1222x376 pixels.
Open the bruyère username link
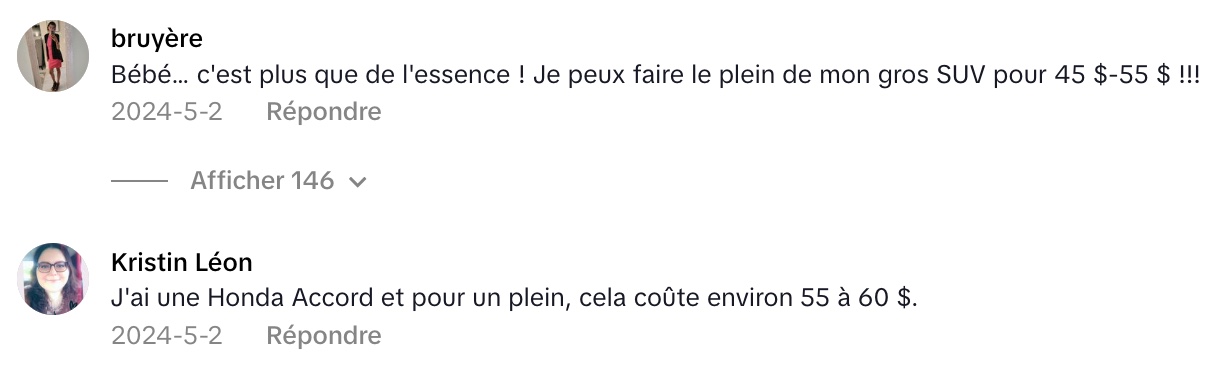158,39
